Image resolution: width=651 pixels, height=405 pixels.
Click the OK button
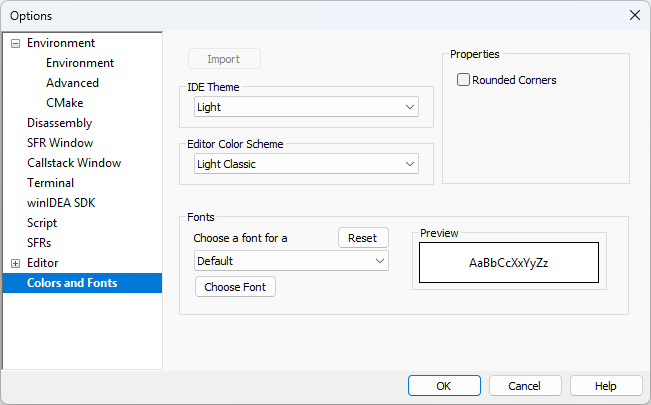click(444, 386)
